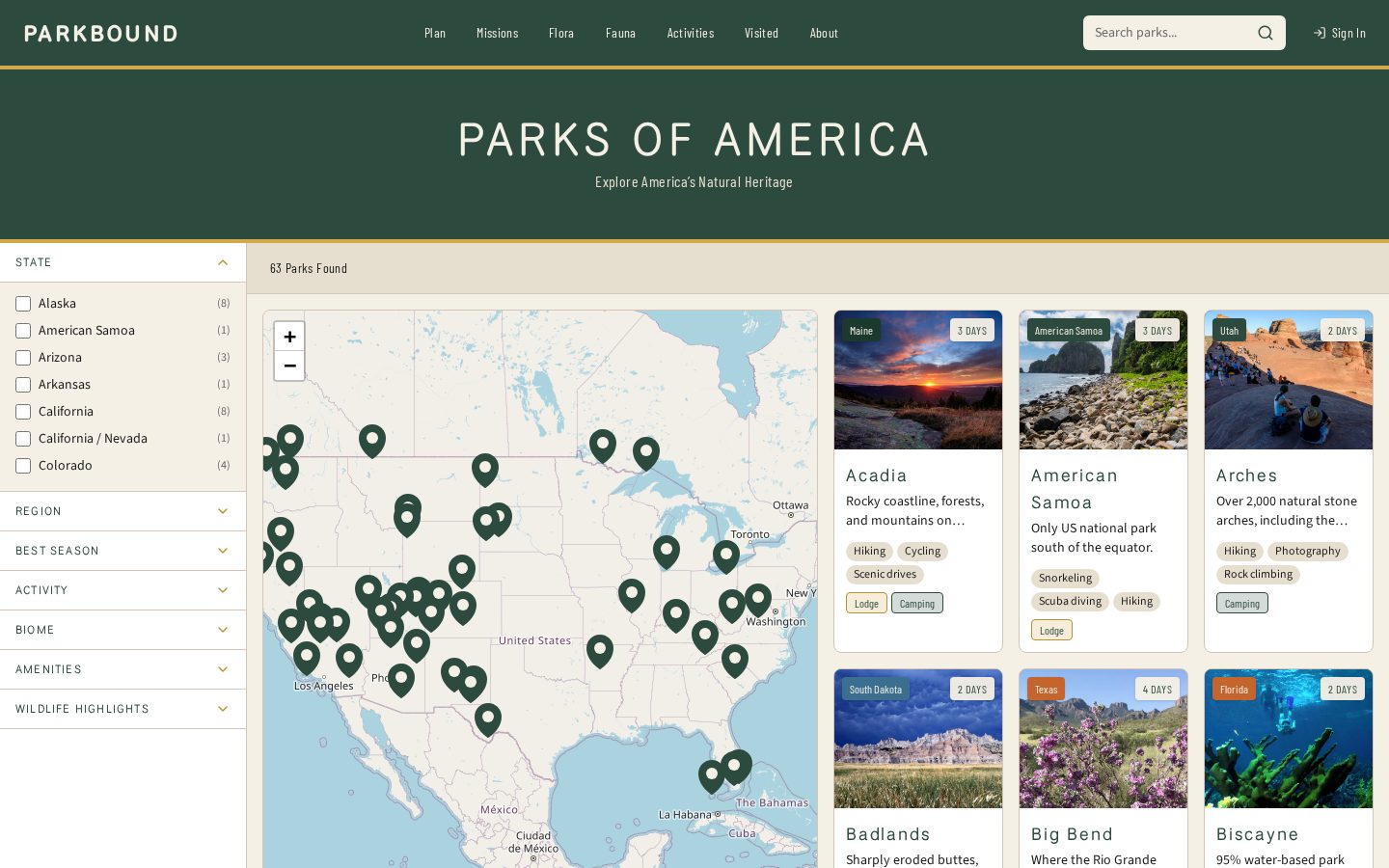Expand the Best Season filter
The width and height of the screenshot is (1389, 868).
coord(123,551)
